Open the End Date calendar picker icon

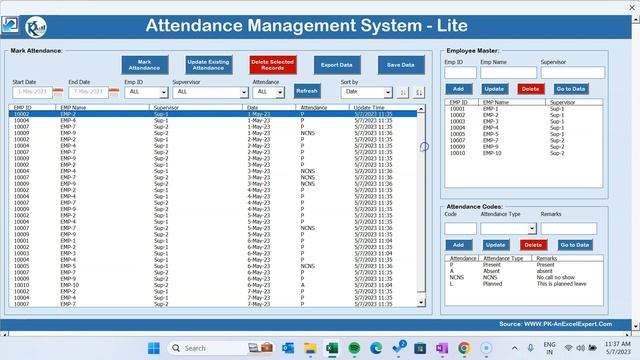tap(114, 92)
